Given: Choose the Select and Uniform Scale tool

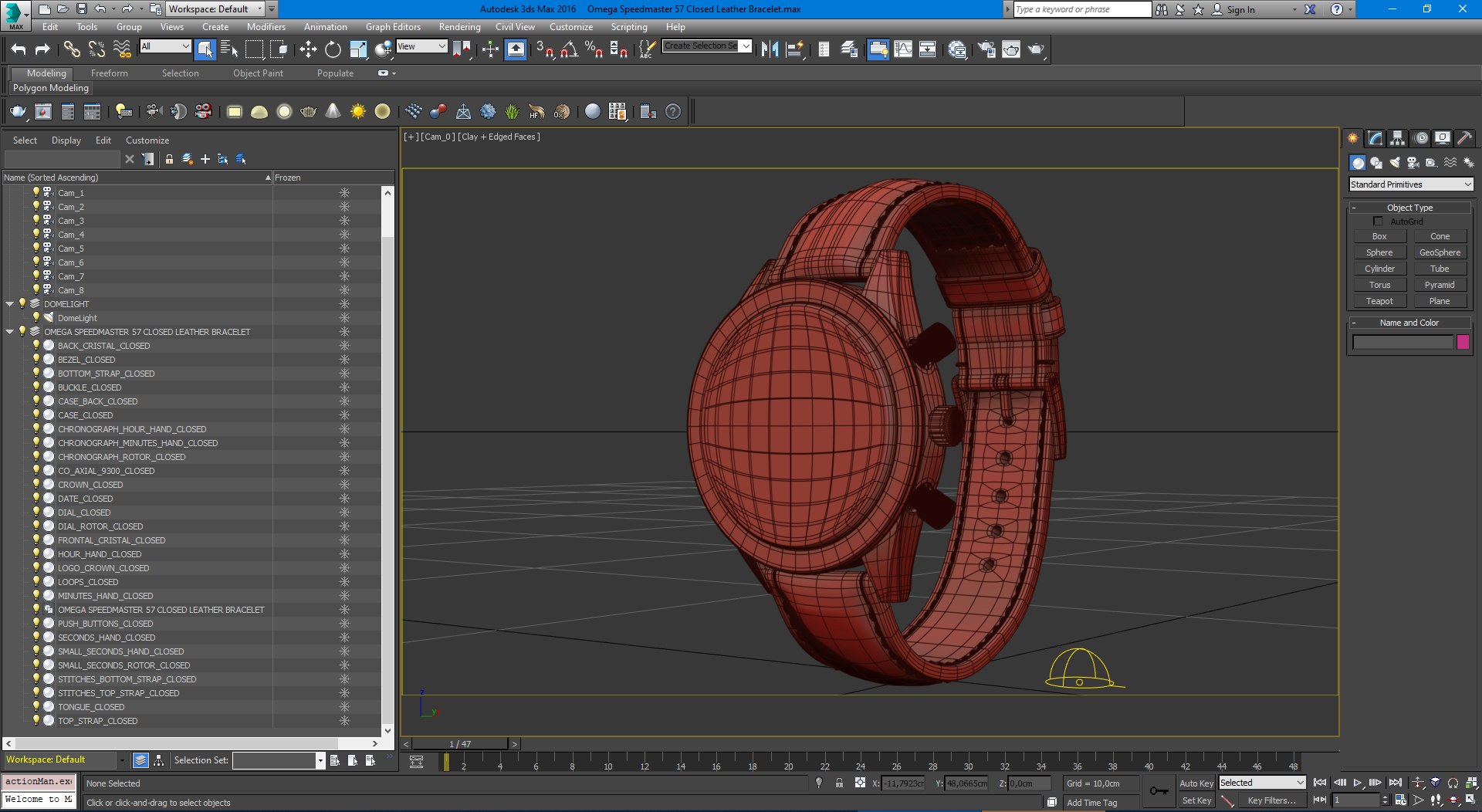Looking at the screenshot, I should 358,49.
